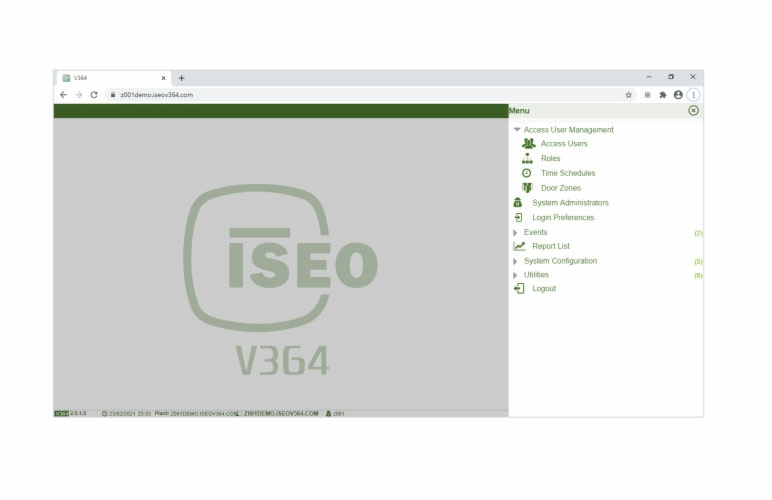Click the Utilities count (8)
This screenshot has width=772, height=500.
point(698,276)
